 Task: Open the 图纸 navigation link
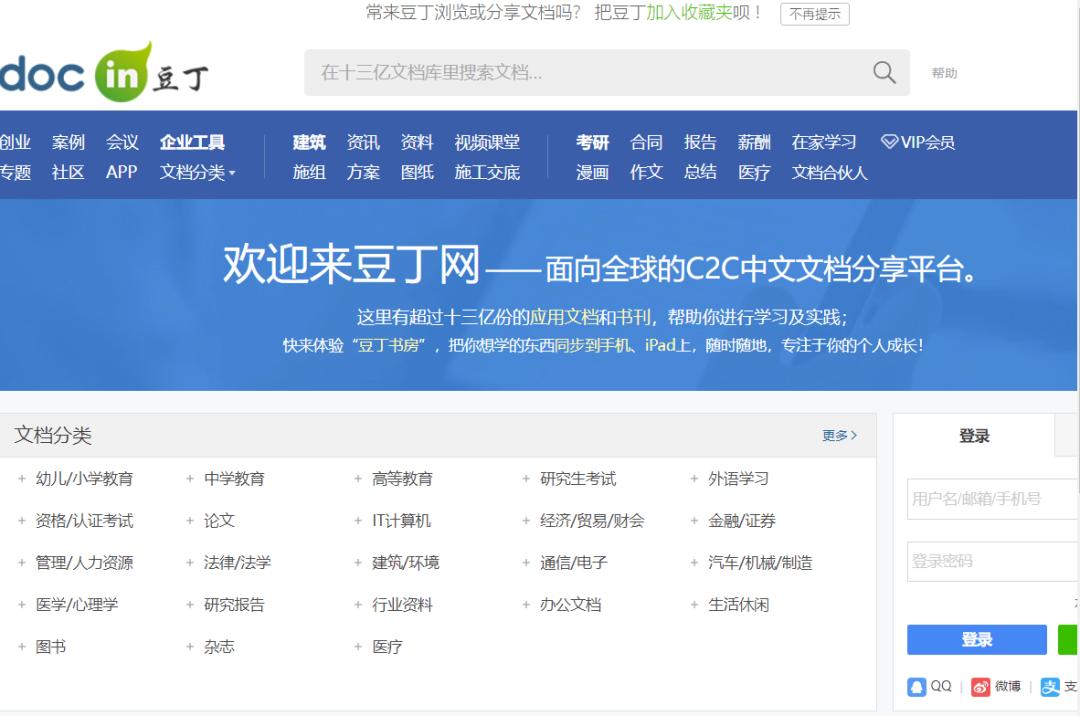click(x=417, y=172)
